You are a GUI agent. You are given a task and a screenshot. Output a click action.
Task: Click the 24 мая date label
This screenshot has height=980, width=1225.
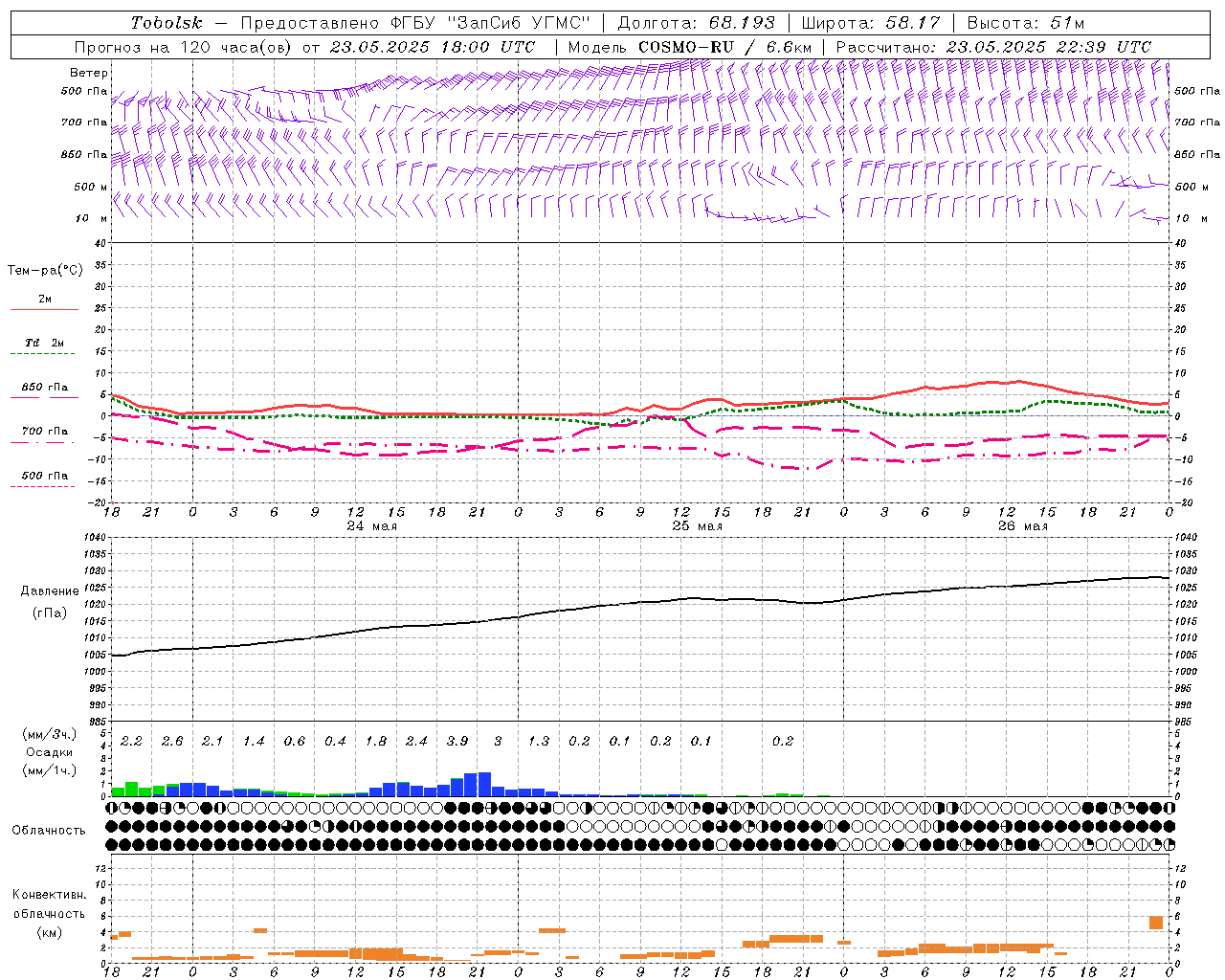coord(372,526)
